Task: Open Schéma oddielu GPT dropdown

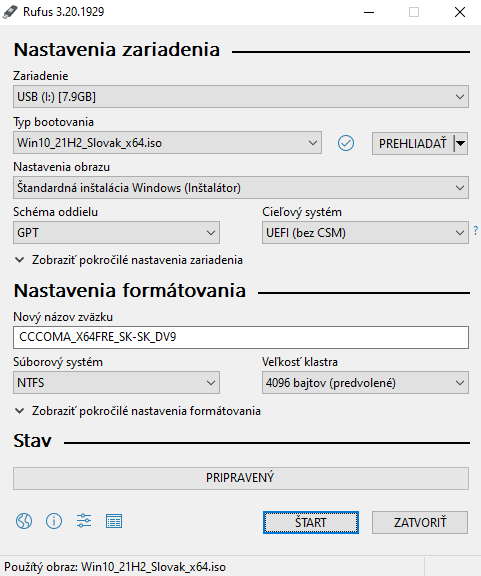Action: click(116, 233)
